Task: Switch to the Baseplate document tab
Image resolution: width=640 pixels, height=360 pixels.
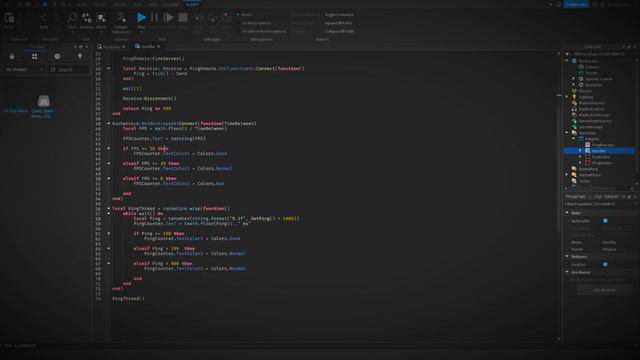Action: pos(111,47)
